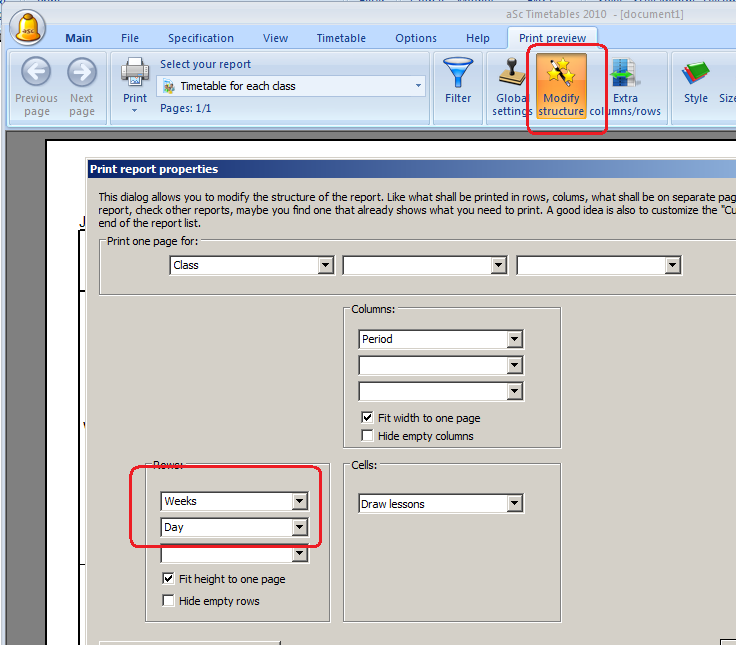Expand the Period columns dropdown

514,339
